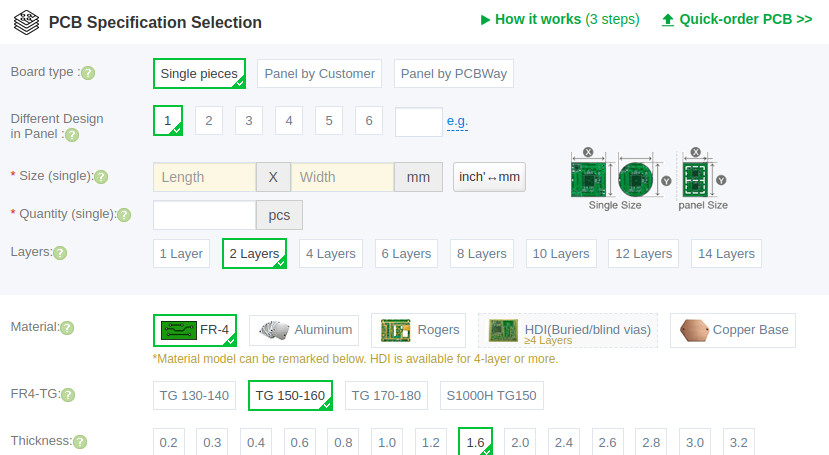Click help icon next to Layers label
Viewport: 829px width, 455px height.
point(60,253)
